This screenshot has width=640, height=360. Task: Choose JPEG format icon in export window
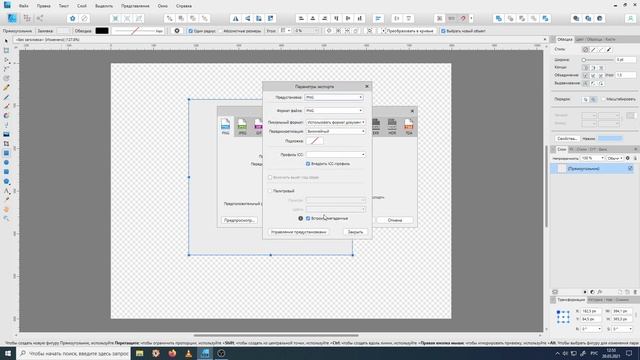coord(242,126)
